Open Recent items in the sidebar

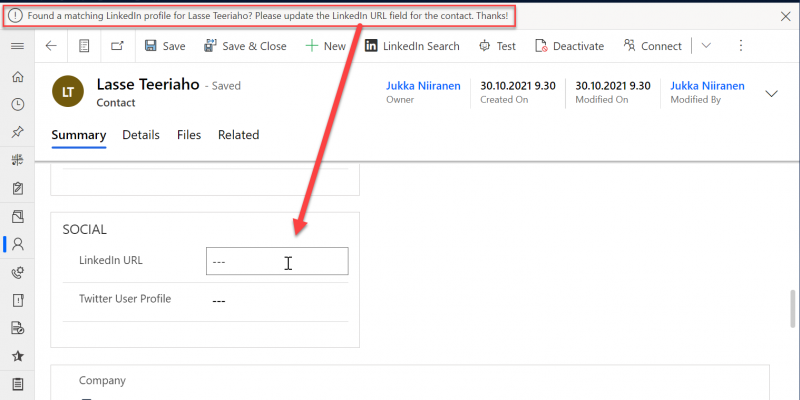tap(17, 105)
